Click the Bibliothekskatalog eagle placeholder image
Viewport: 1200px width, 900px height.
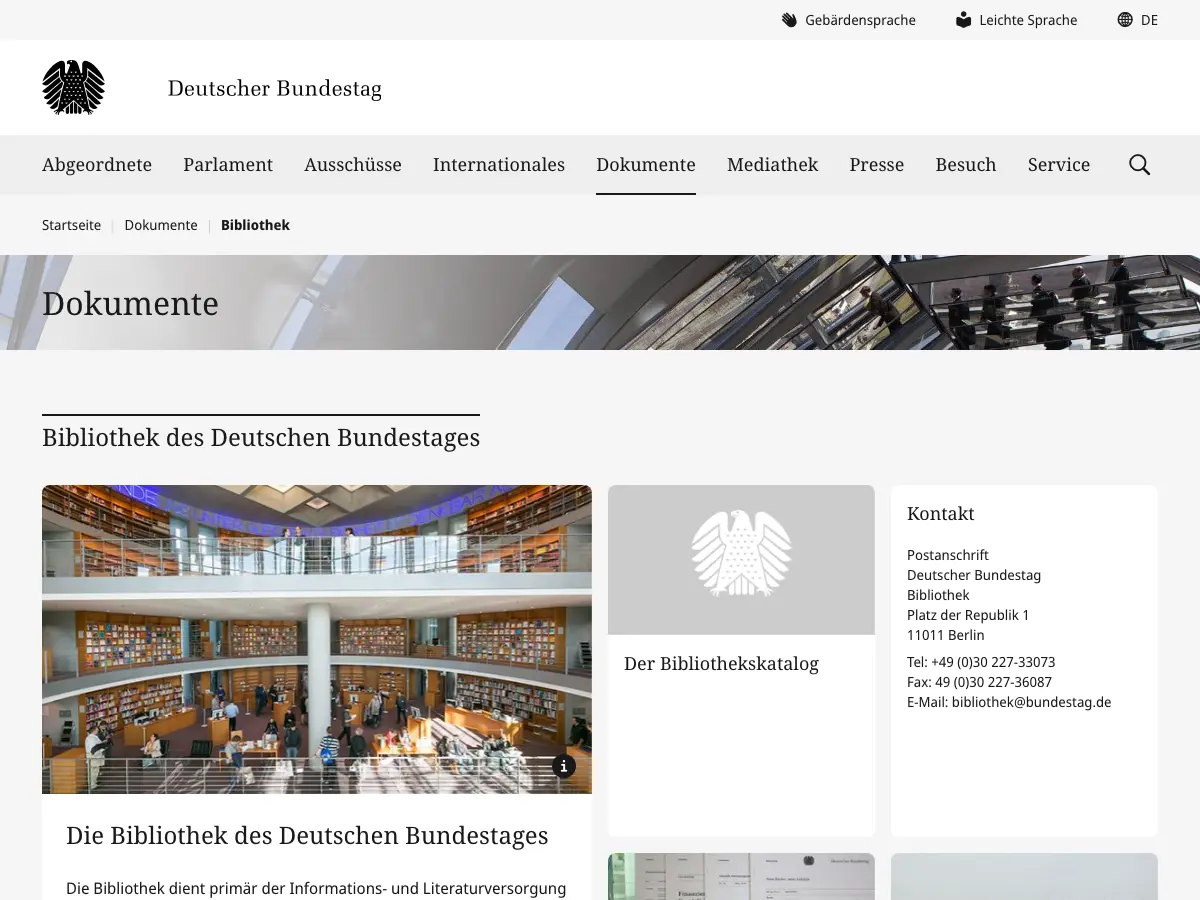[741, 560]
